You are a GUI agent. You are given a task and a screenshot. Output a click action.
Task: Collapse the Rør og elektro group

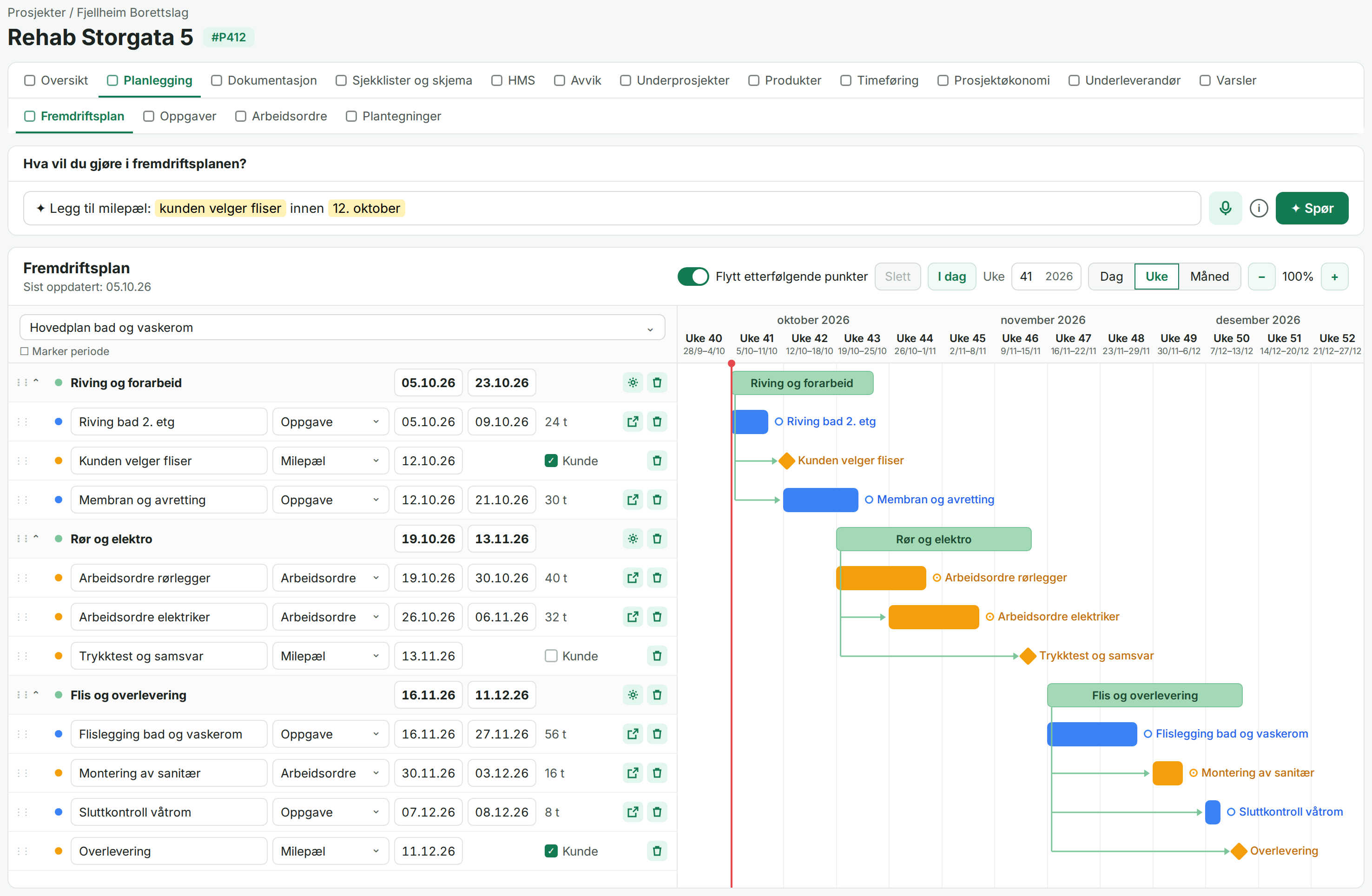tap(36, 538)
